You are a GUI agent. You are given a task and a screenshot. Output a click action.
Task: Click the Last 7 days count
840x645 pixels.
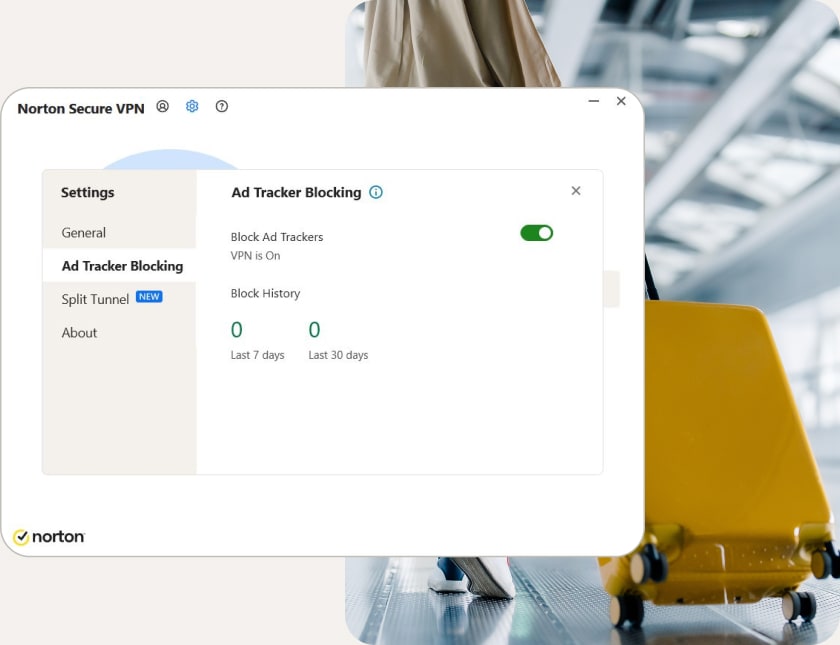coord(236,329)
